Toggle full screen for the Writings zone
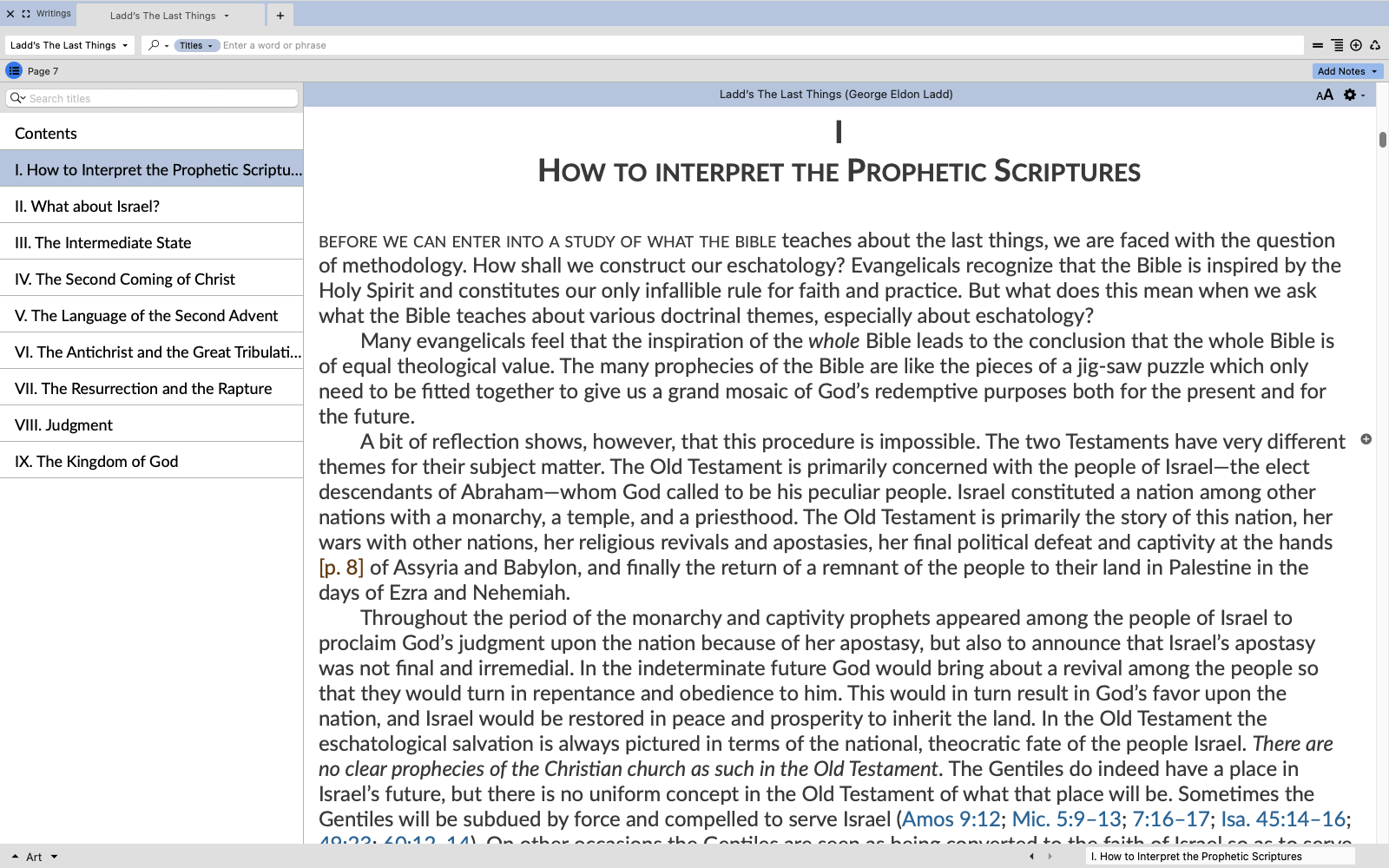Screen dimensions: 1389x868 pos(26,14)
